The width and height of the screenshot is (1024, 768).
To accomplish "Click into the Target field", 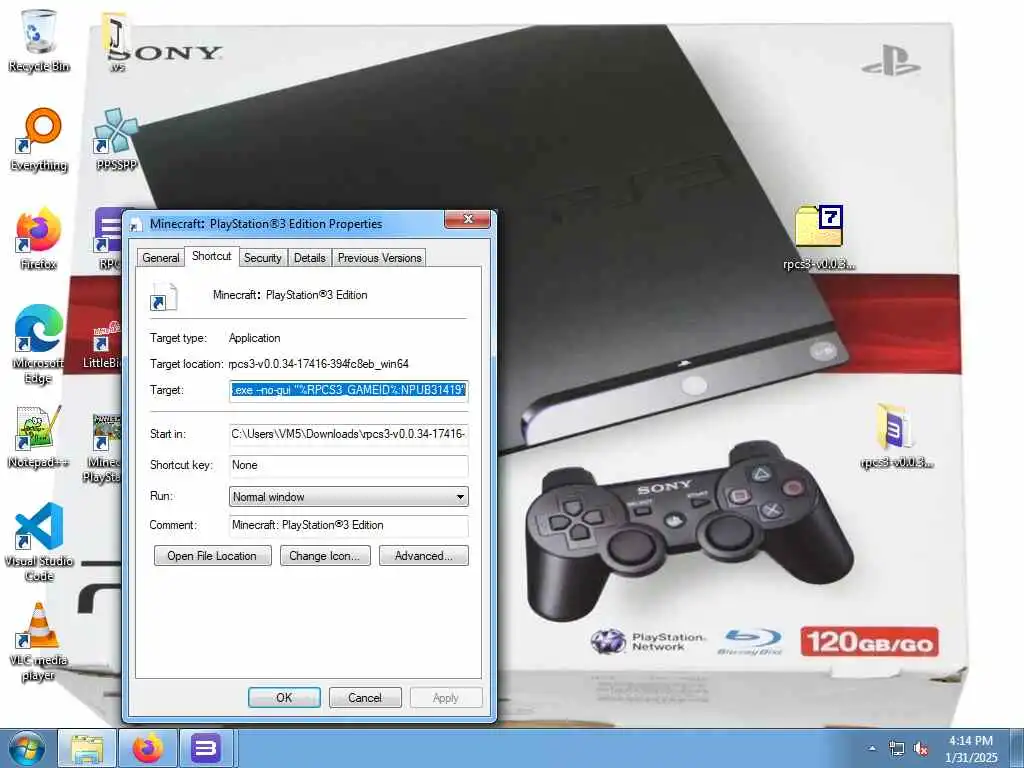I will tap(349, 391).
